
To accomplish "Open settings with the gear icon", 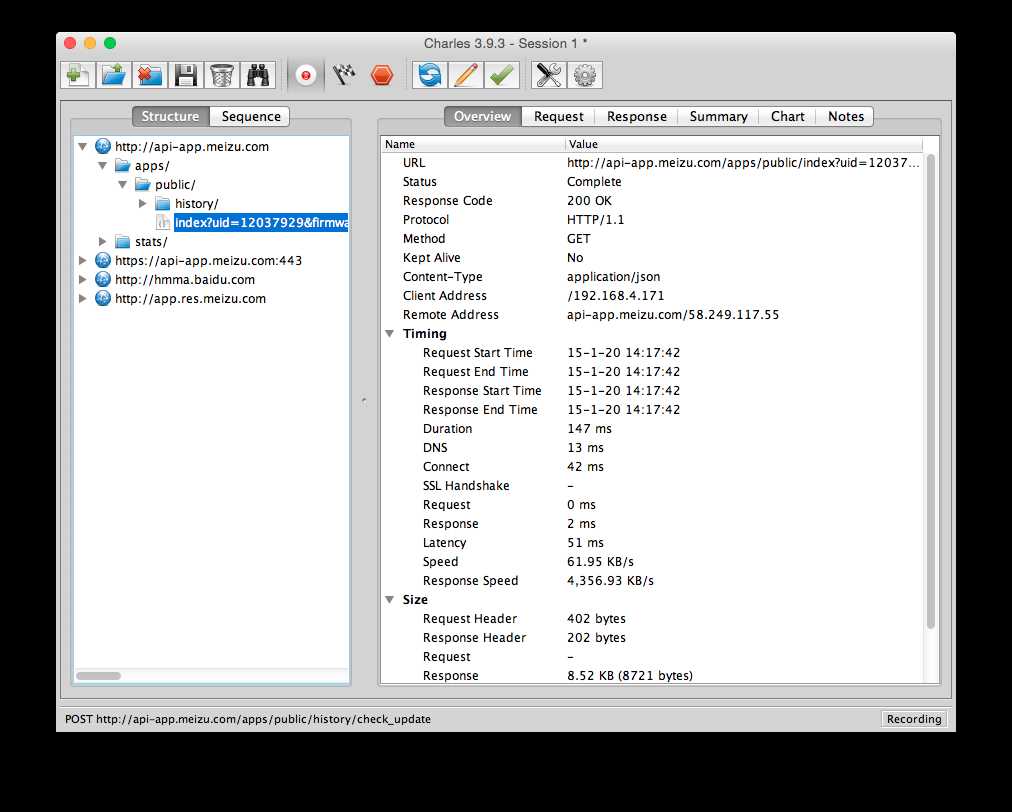I will pyautogui.click(x=585, y=75).
